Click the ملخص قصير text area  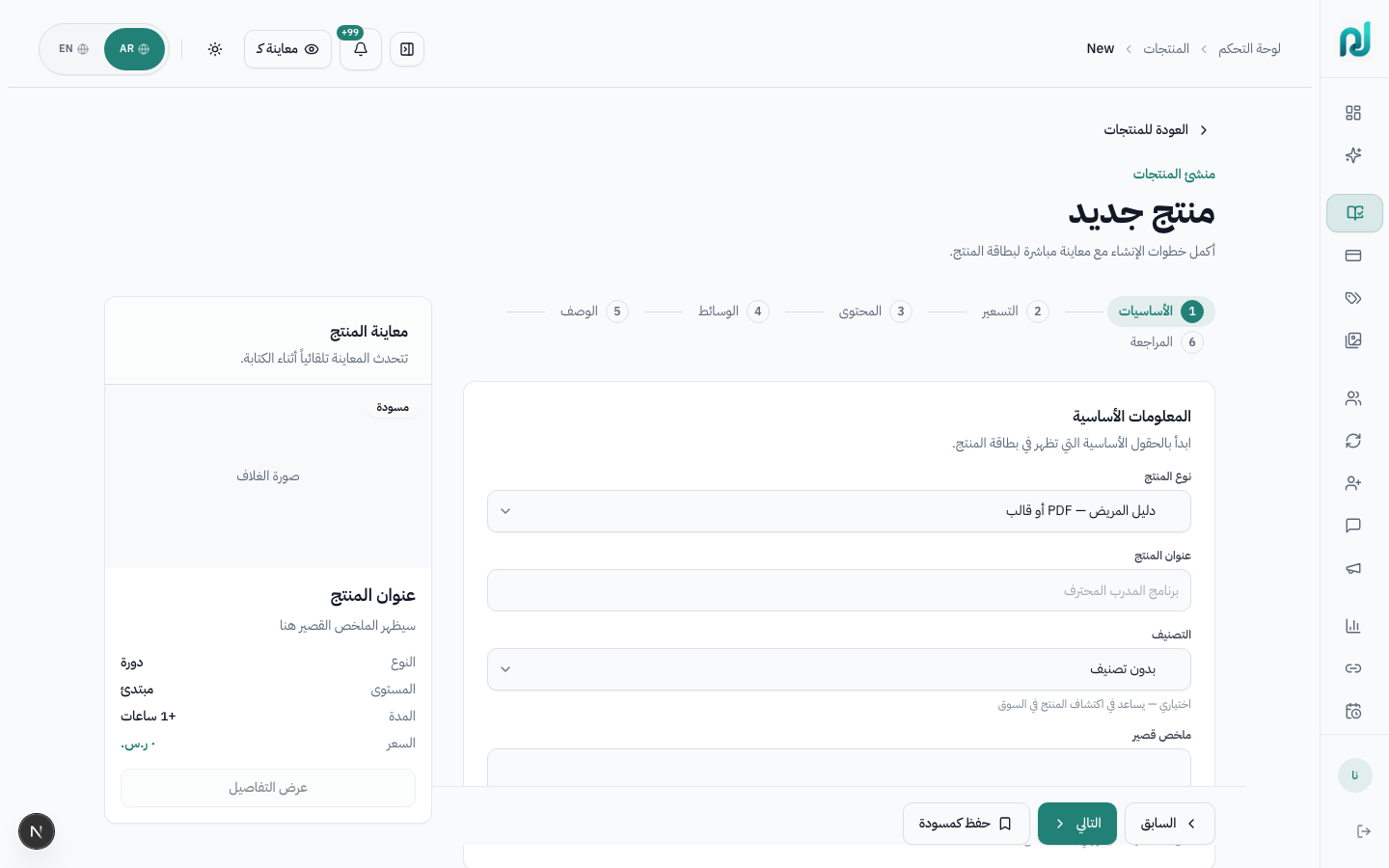839,768
